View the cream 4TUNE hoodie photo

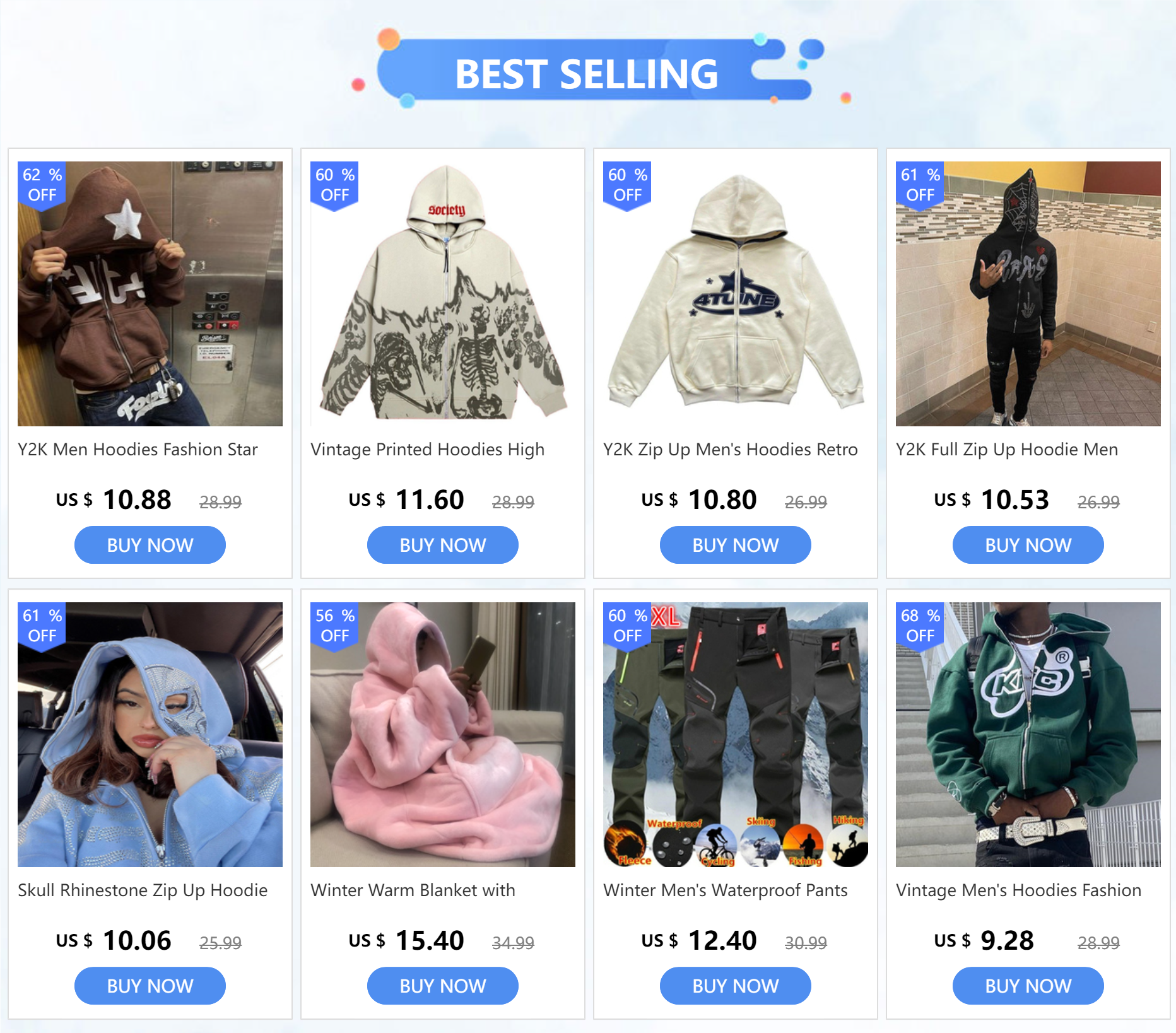[736, 294]
